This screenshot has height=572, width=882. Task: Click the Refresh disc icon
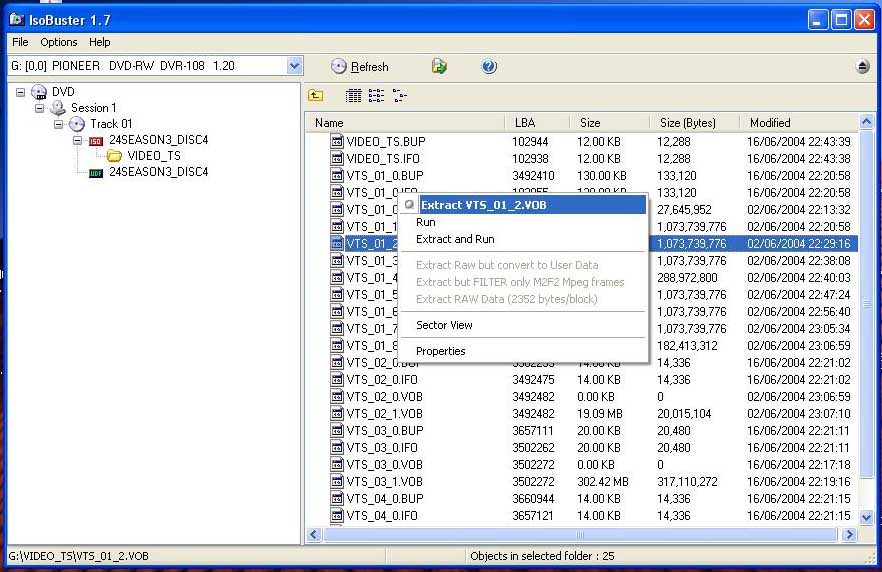click(x=338, y=66)
